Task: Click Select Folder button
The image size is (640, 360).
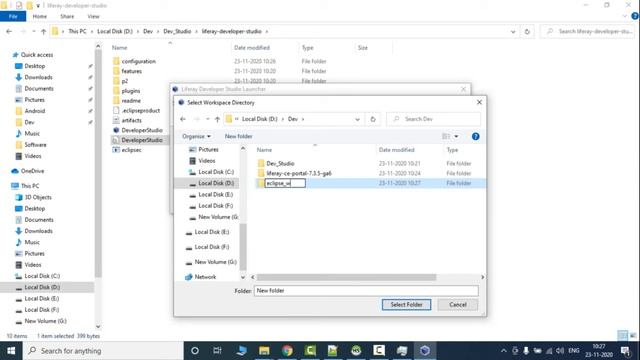Action: pyautogui.click(x=406, y=304)
